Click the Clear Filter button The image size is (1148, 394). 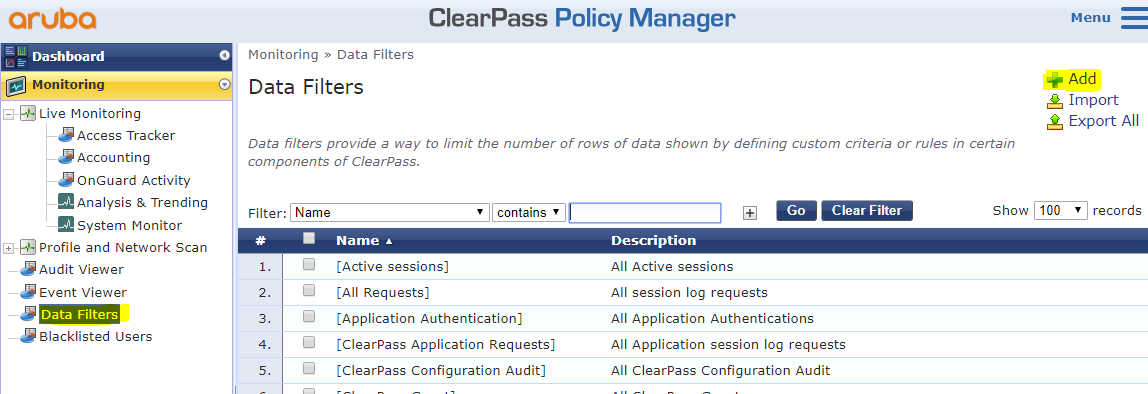pyautogui.click(x=867, y=211)
